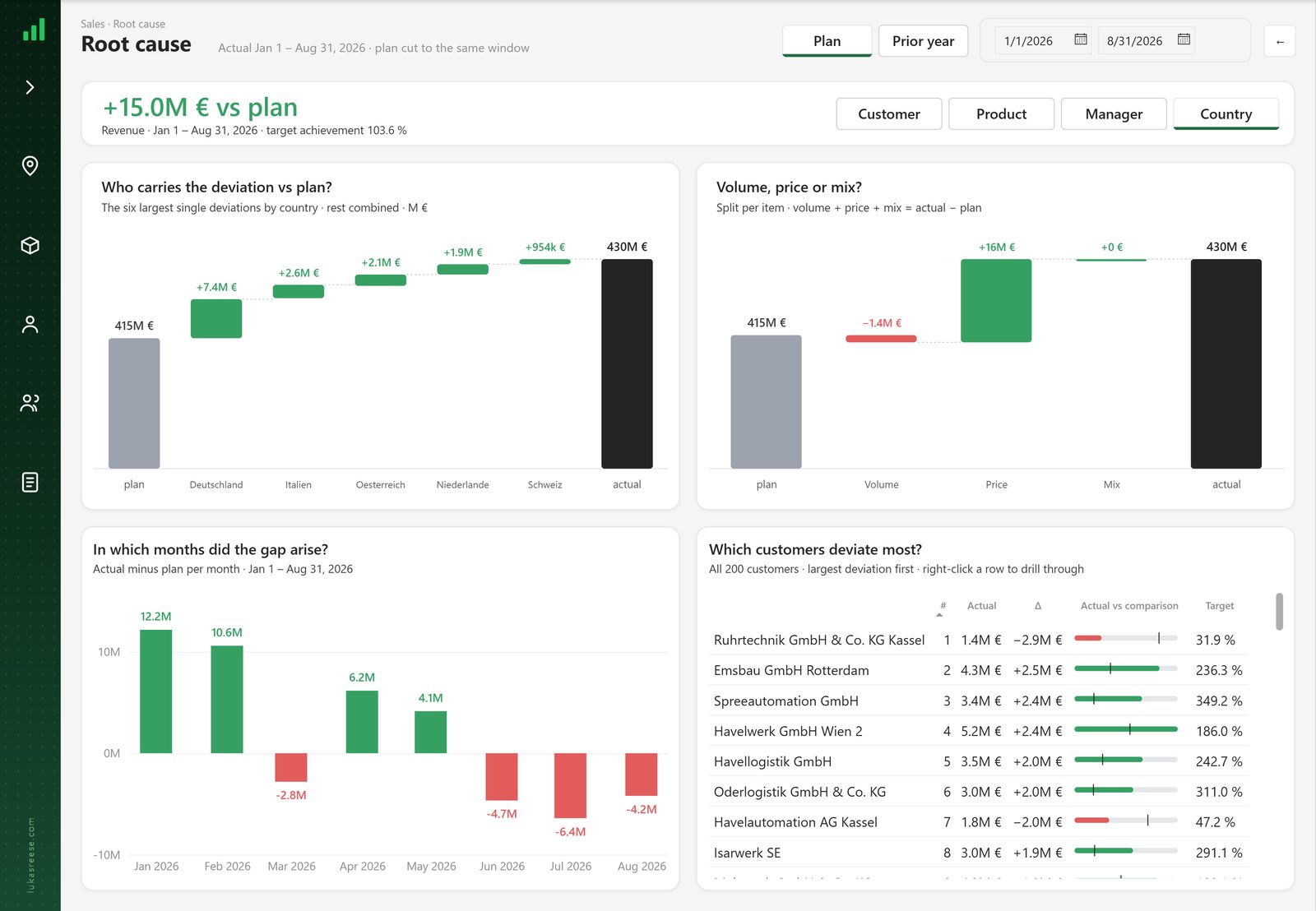This screenshot has height=911, width=1316.
Task: Select row Havelwerk GmbH Wien 2
Action: pyautogui.click(x=979, y=731)
